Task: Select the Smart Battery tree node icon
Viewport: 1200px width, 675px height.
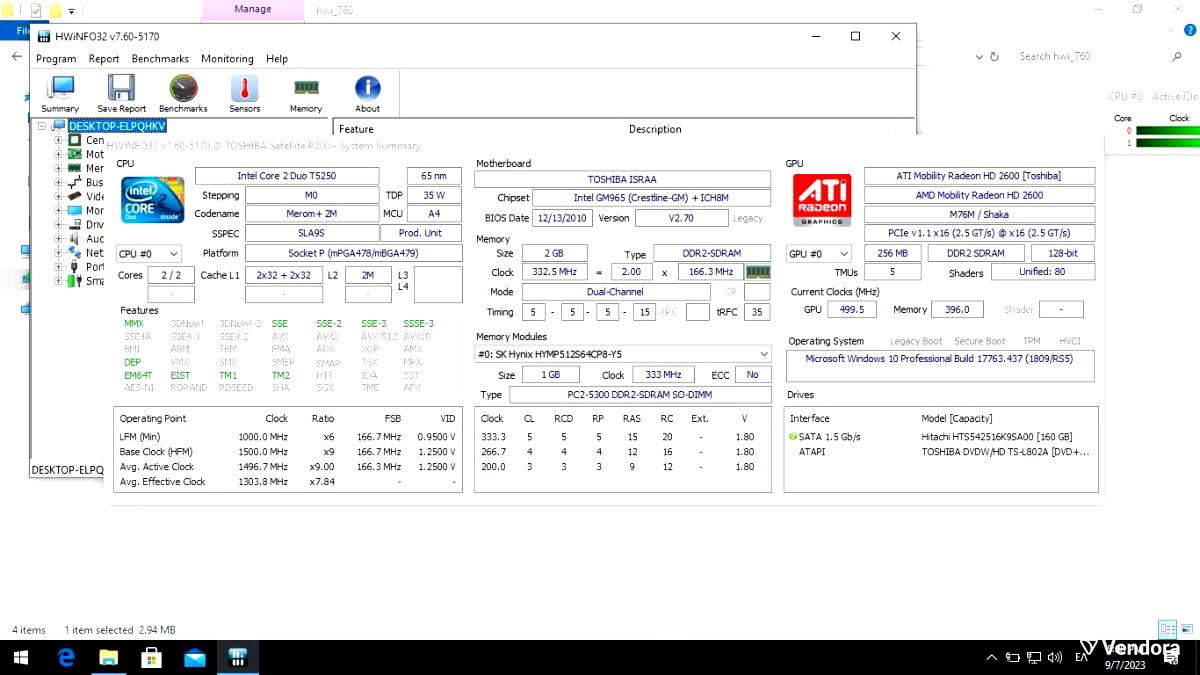Action: [74, 281]
